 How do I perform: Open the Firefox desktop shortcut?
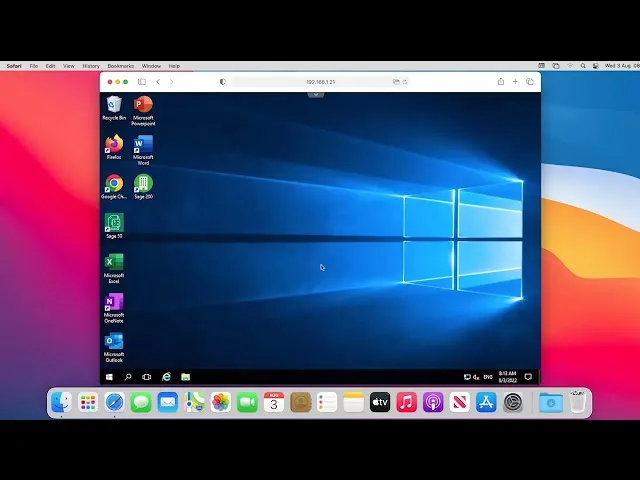tap(114, 144)
